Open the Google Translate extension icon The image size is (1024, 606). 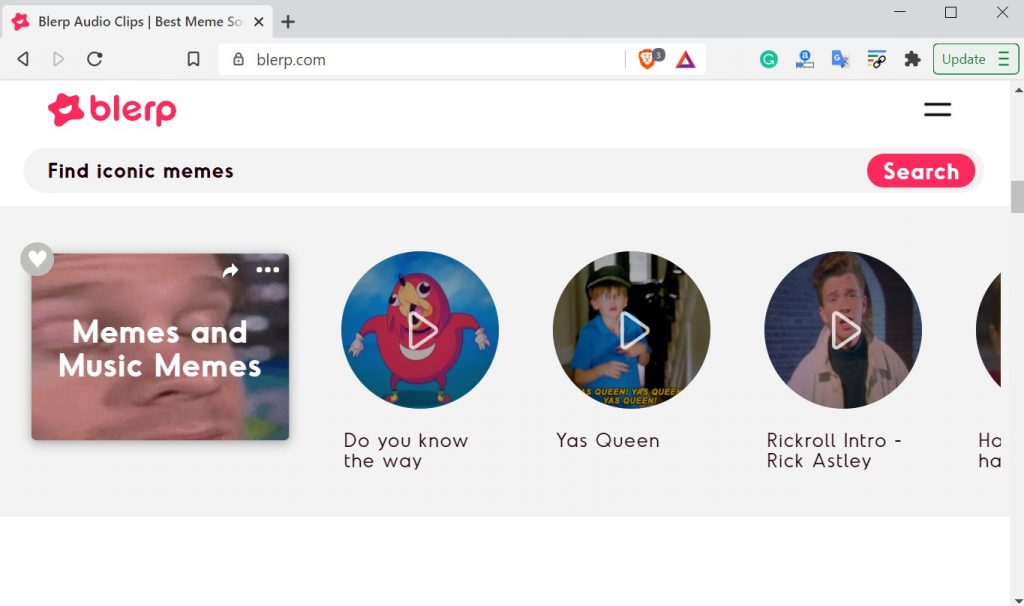840,60
